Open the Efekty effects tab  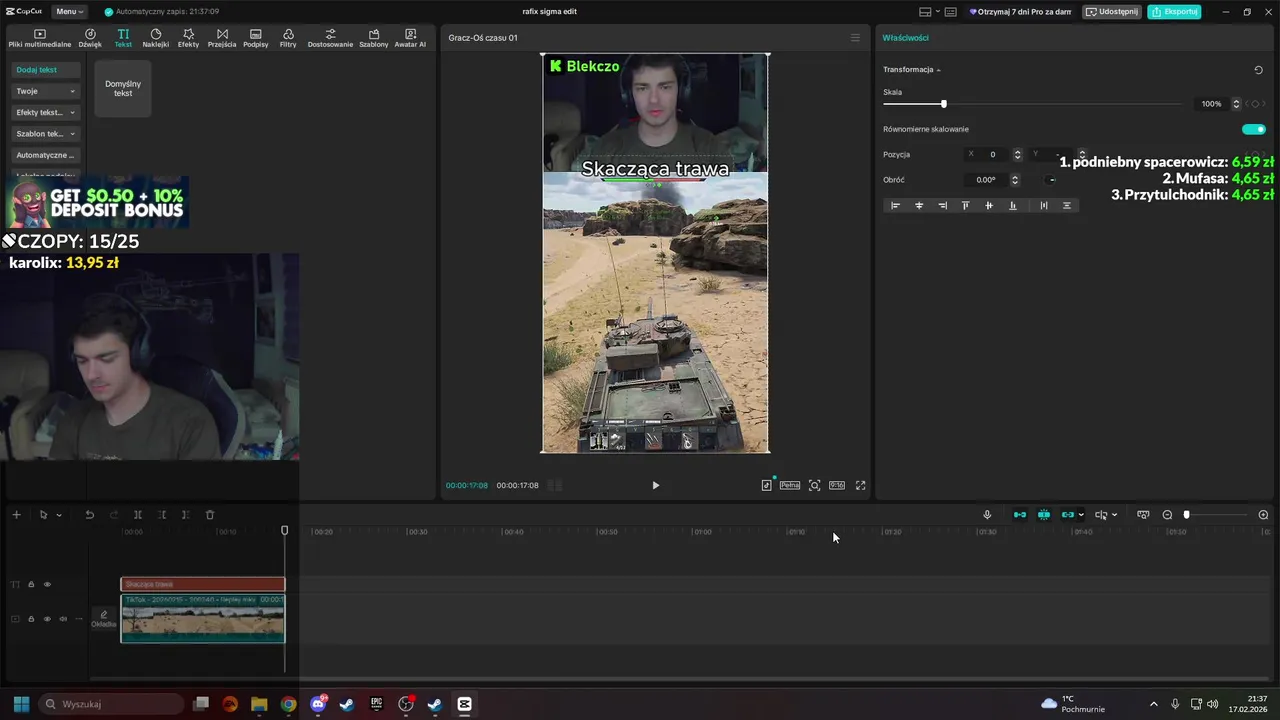click(x=188, y=38)
